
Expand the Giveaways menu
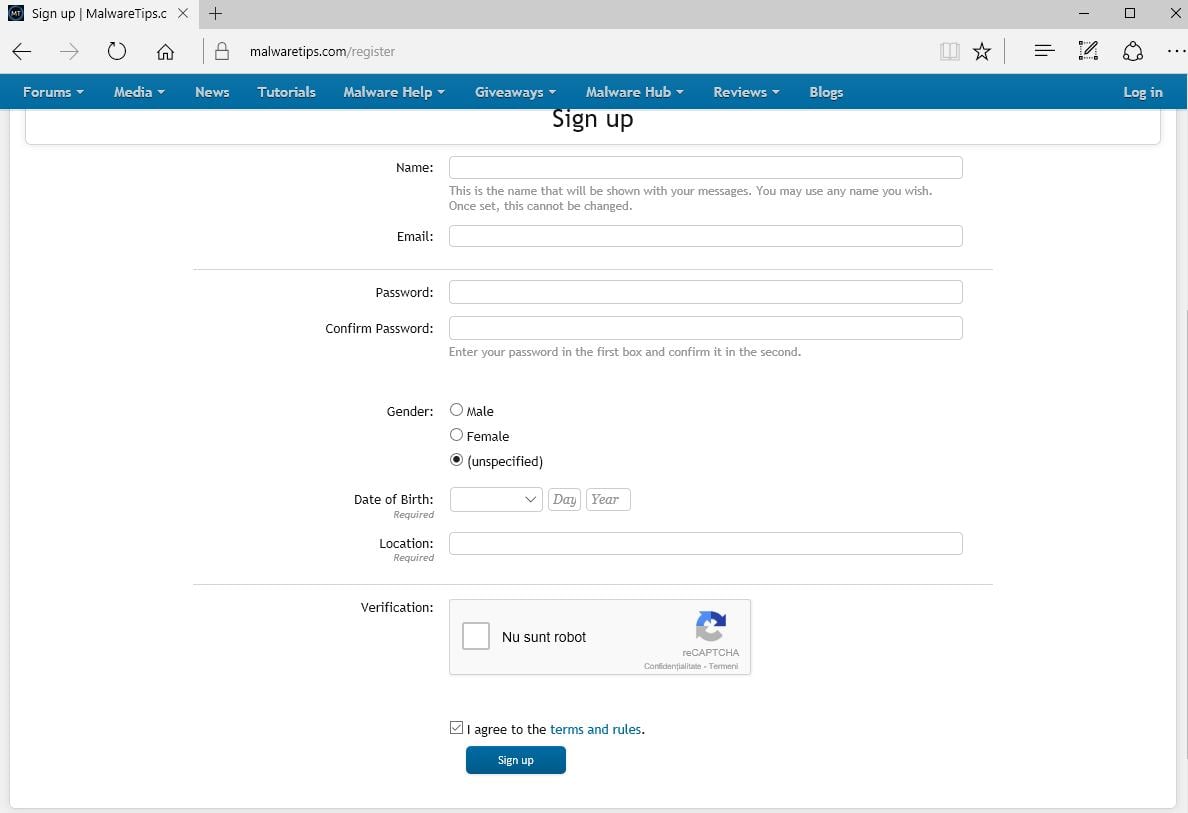pos(515,92)
